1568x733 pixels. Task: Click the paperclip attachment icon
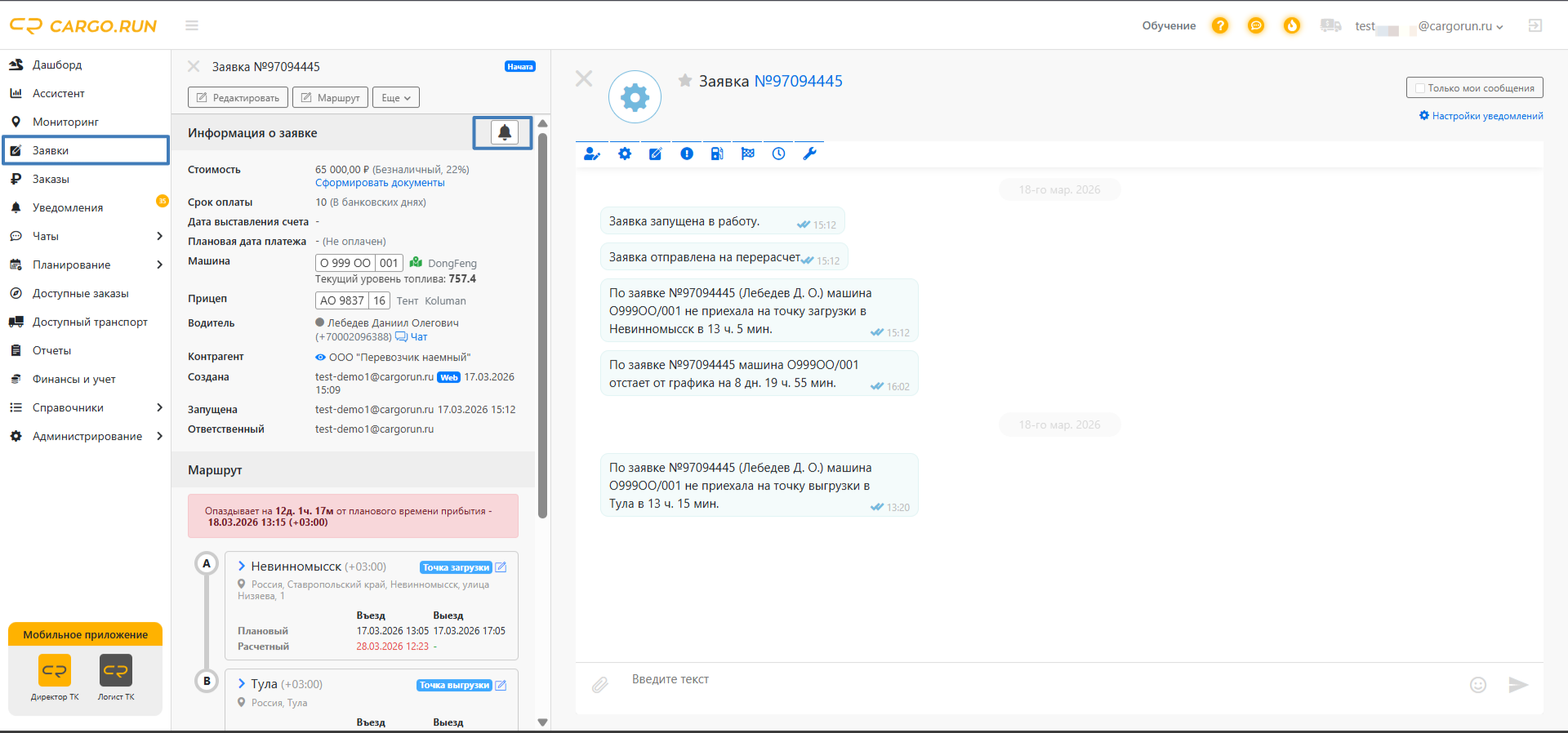pos(600,685)
